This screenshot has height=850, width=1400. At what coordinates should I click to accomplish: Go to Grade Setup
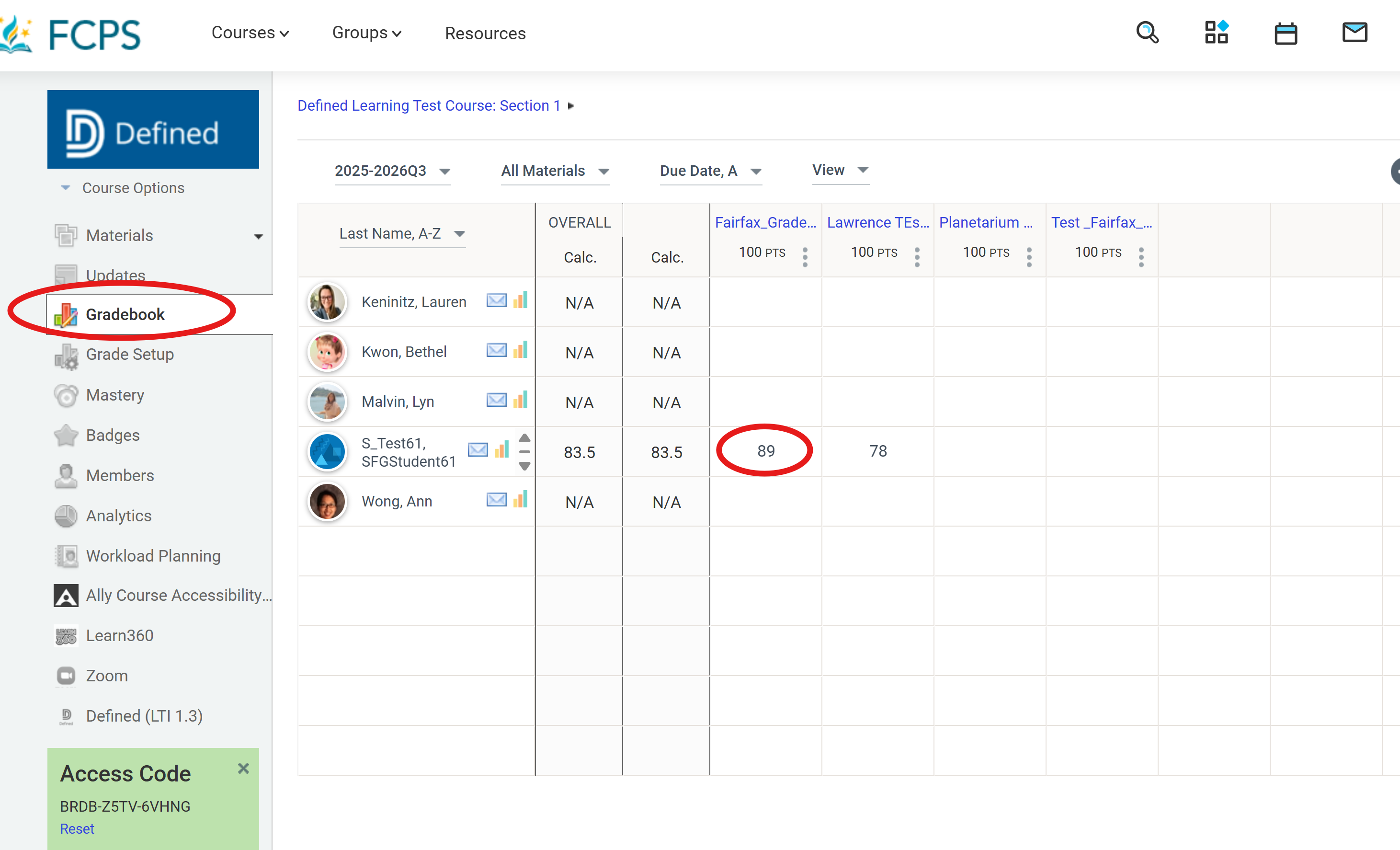tap(129, 354)
